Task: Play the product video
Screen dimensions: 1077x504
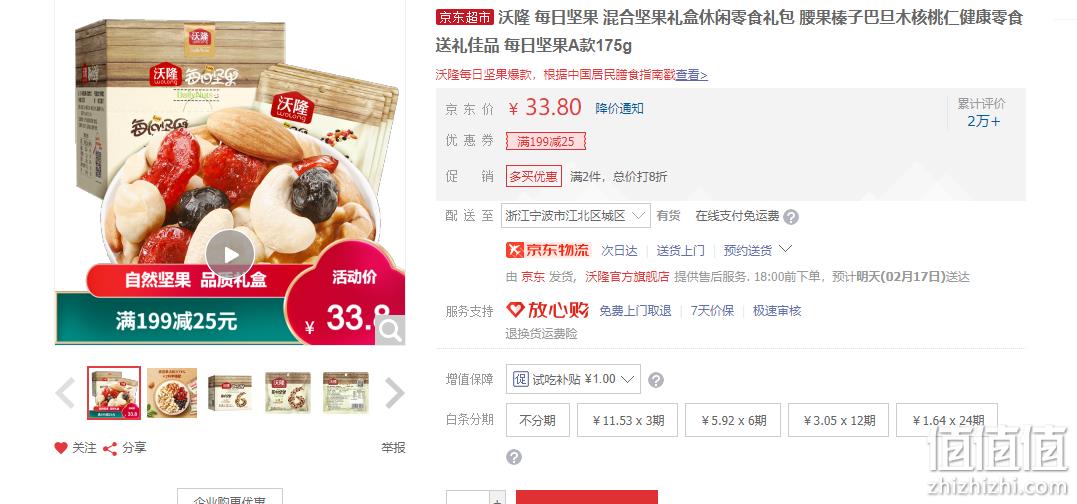Action: click(x=230, y=255)
